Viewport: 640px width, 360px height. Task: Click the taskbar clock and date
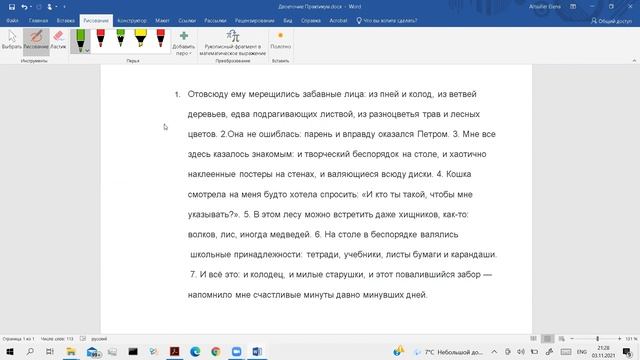(603, 352)
